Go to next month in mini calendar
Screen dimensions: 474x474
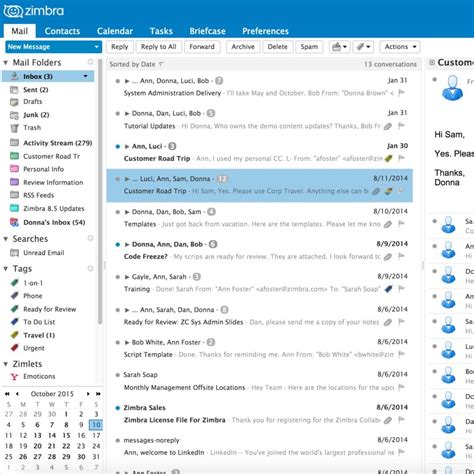[x=88, y=394]
